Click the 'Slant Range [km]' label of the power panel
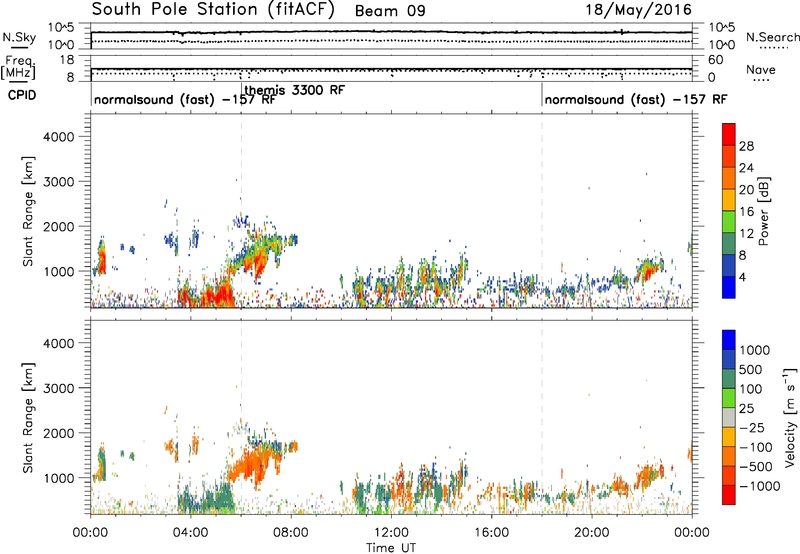The height and width of the screenshot is (554, 800). pos(28,211)
